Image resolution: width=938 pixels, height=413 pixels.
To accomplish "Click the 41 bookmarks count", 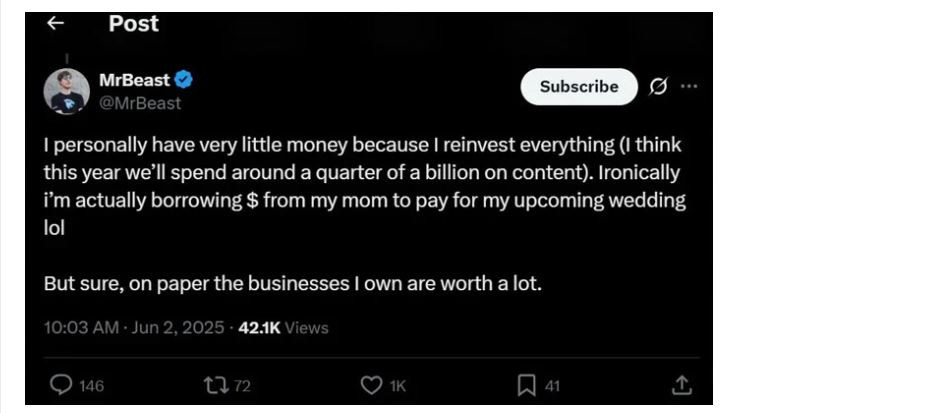I will tap(551, 386).
